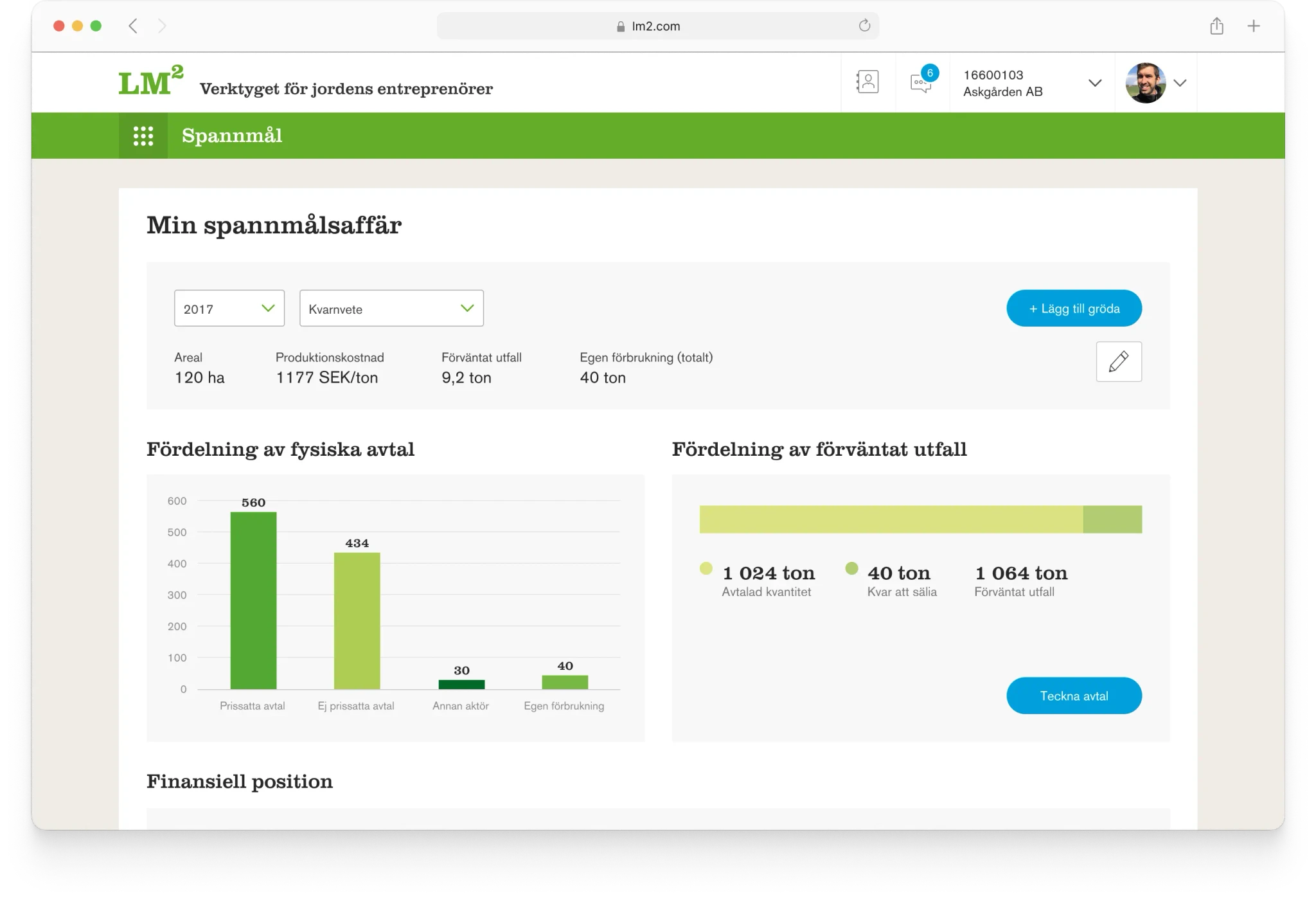This screenshot has width=1316, height=900.
Task: Click the Kvar att sälja bar segment
Action: click(x=1112, y=519)
